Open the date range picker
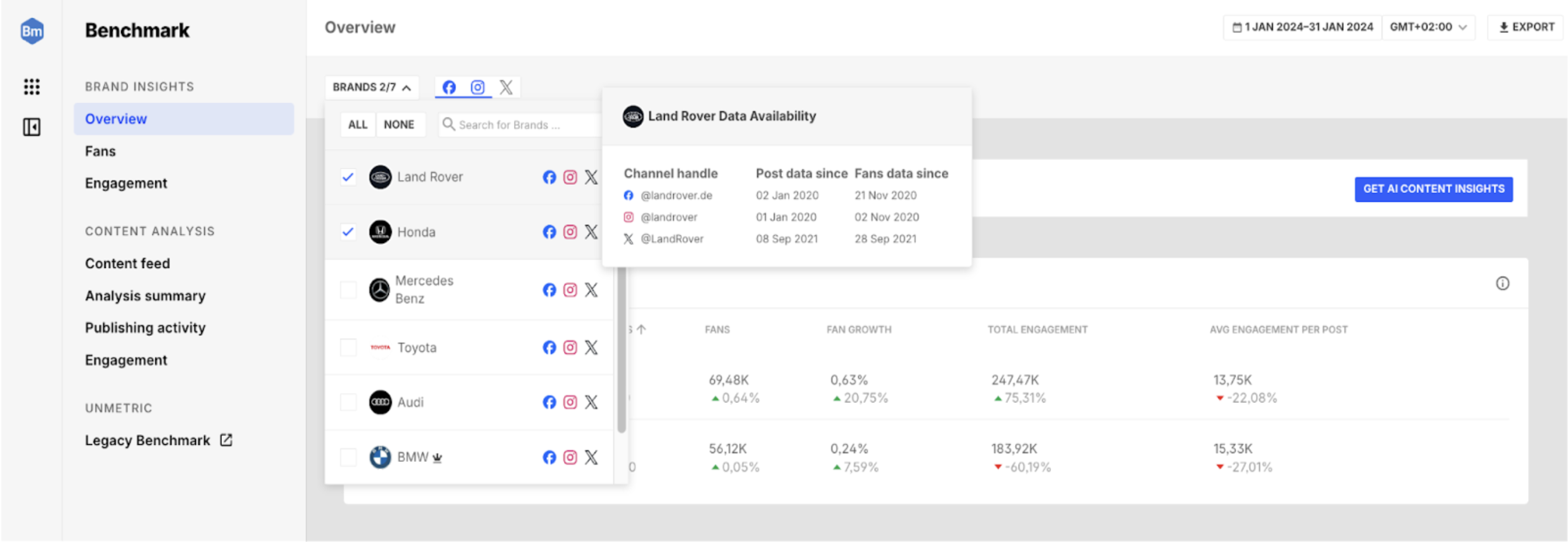 click(1302, 27)
